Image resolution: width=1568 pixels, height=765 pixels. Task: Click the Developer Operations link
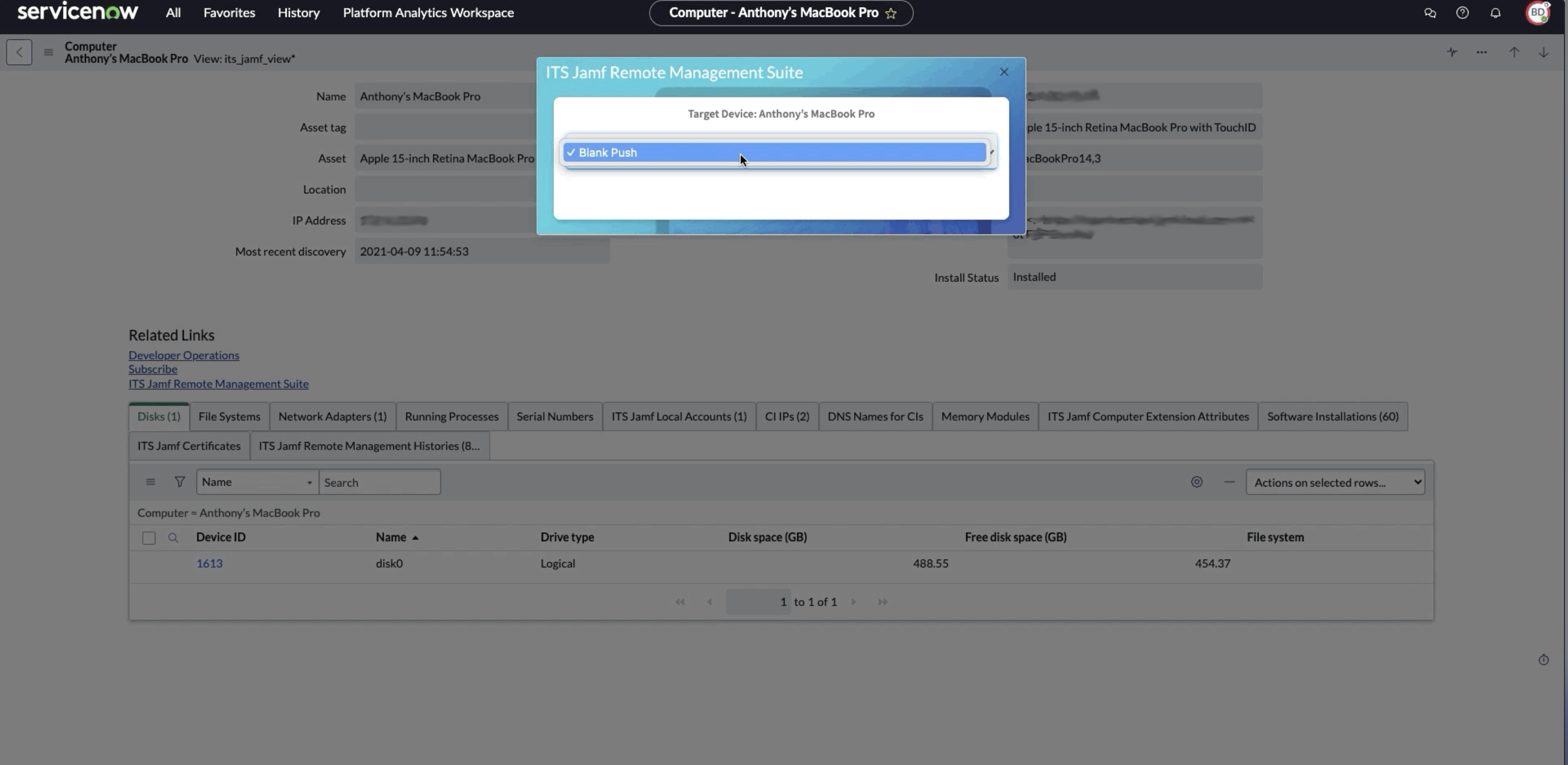click(184, 355)
